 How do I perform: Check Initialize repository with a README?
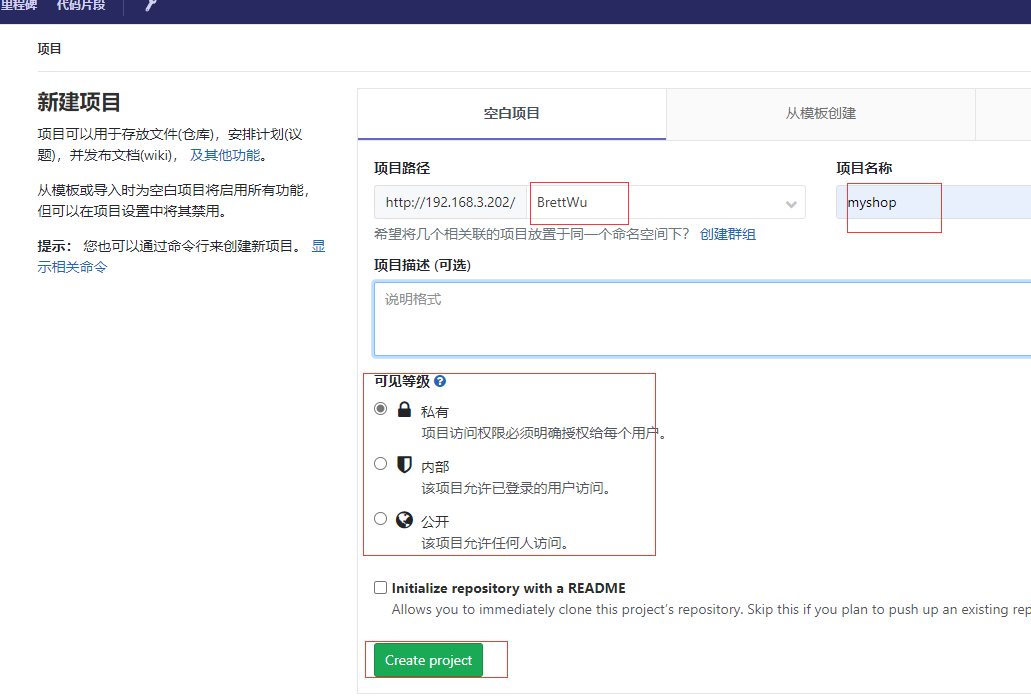(380, 588)
